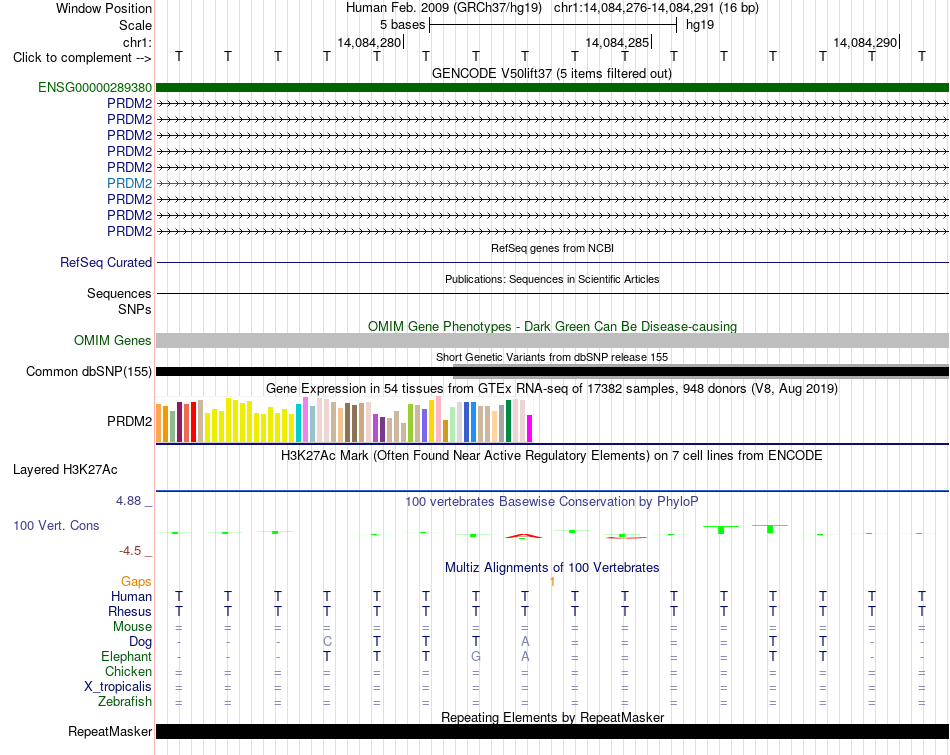Click the 14,084,290 position marker
The width and height of the screenshot is (950, 755).
tap(866, 42)
